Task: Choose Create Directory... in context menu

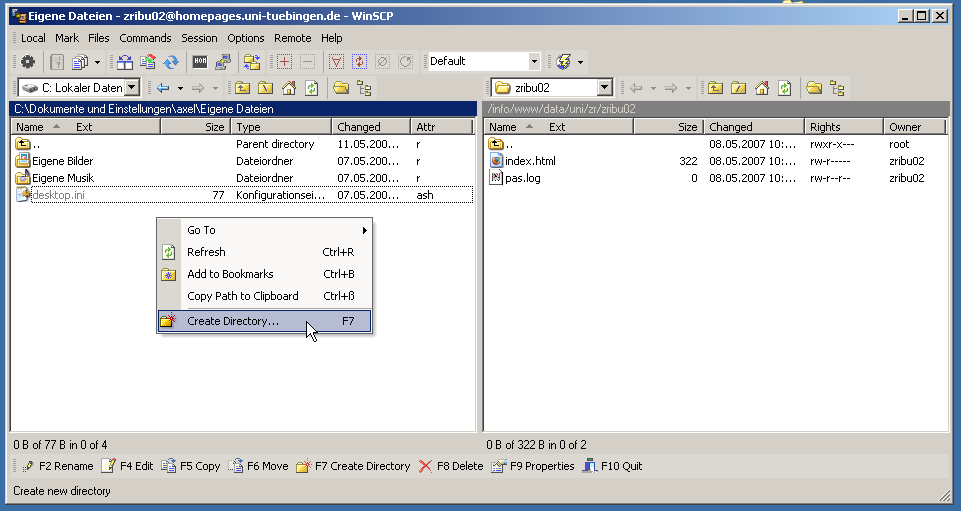Action: pyautogui.click(x=265, y=321)
